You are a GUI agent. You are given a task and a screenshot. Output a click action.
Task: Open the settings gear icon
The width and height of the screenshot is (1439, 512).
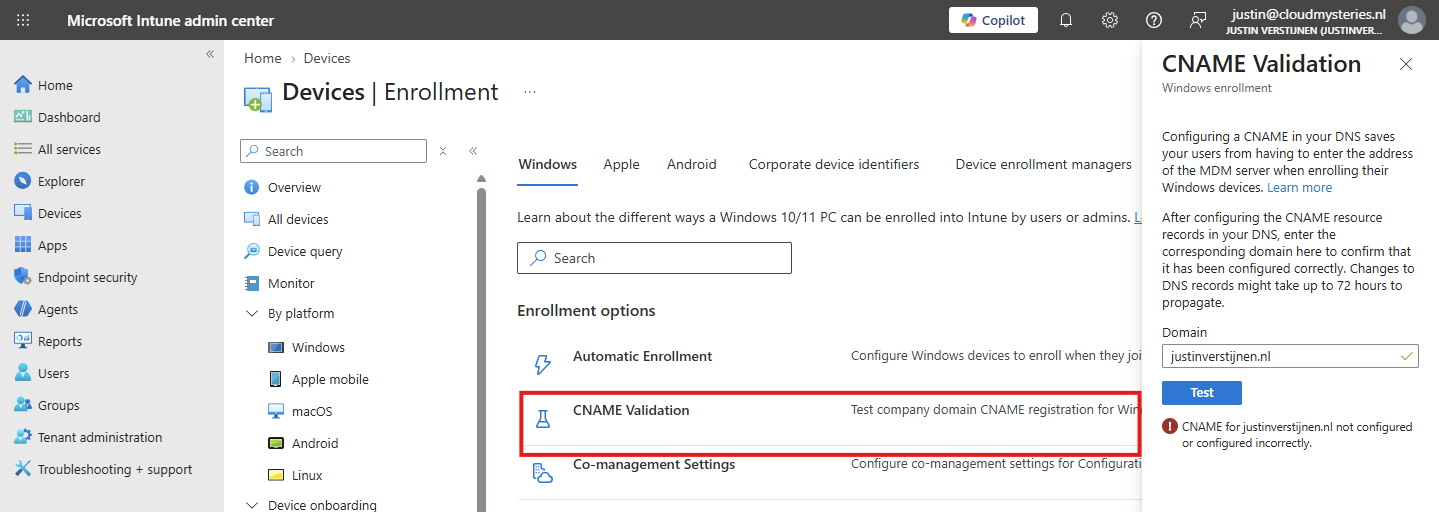pos(1110,20)
